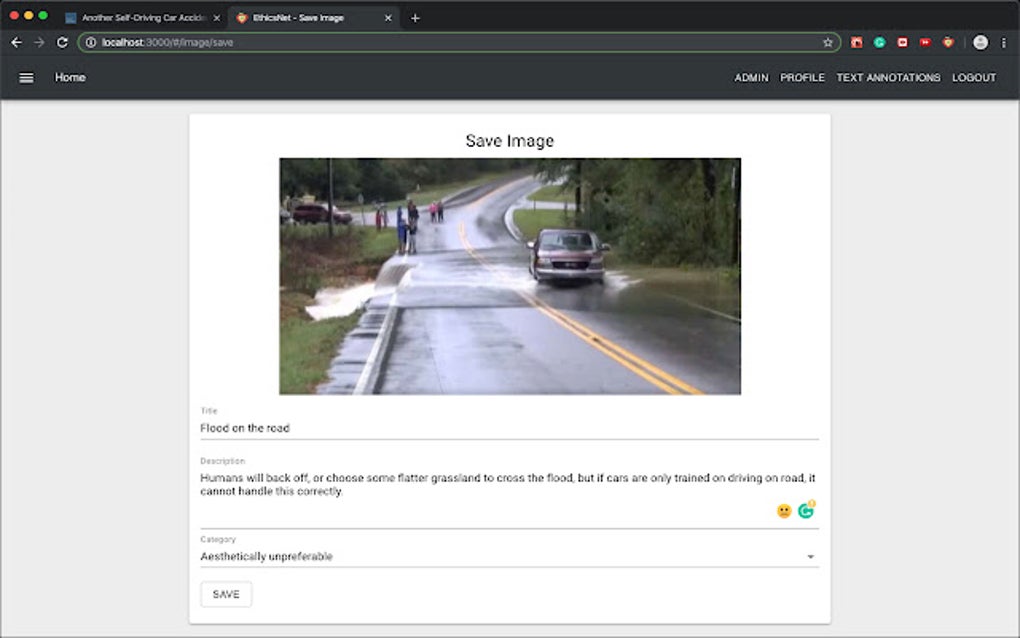
Task: Open the TEXT ANNOTATIONS page
Action: click(888, 77)
